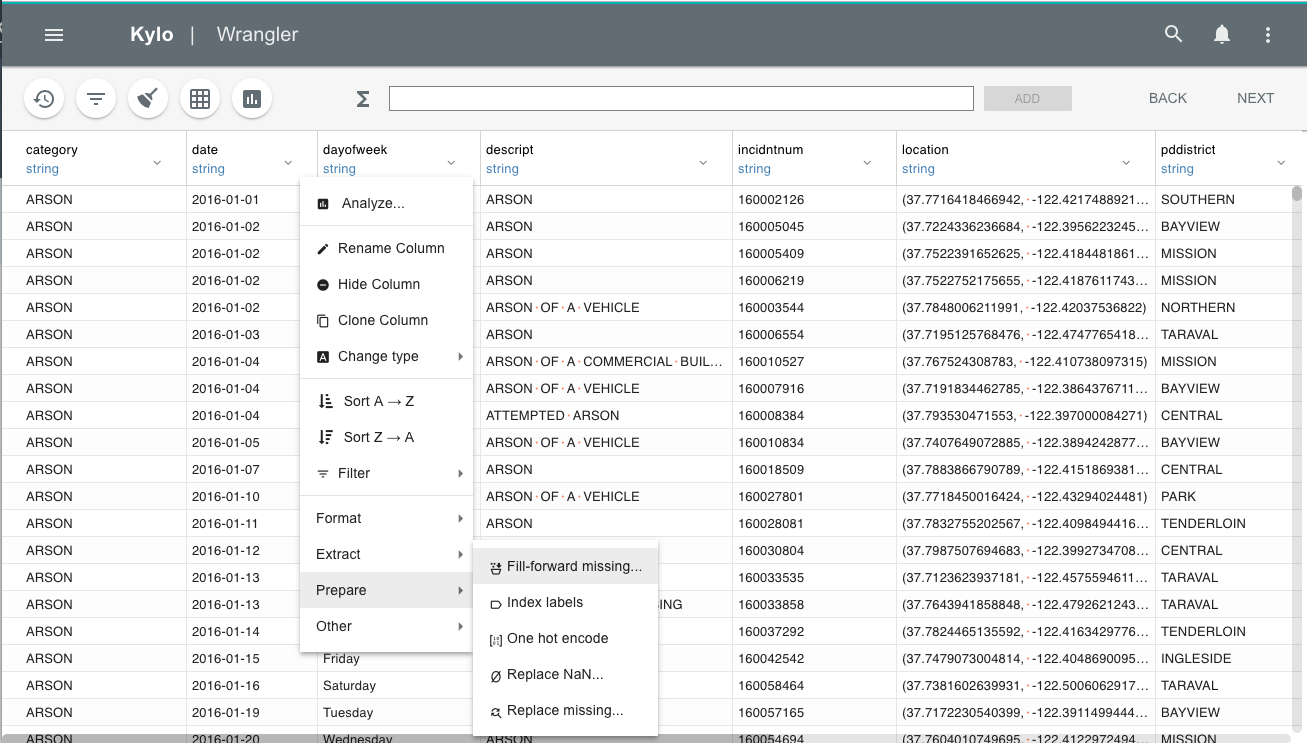Expand the dayofweek column dropdown arrow
The image size is (1307, 743).
[451, 162]
